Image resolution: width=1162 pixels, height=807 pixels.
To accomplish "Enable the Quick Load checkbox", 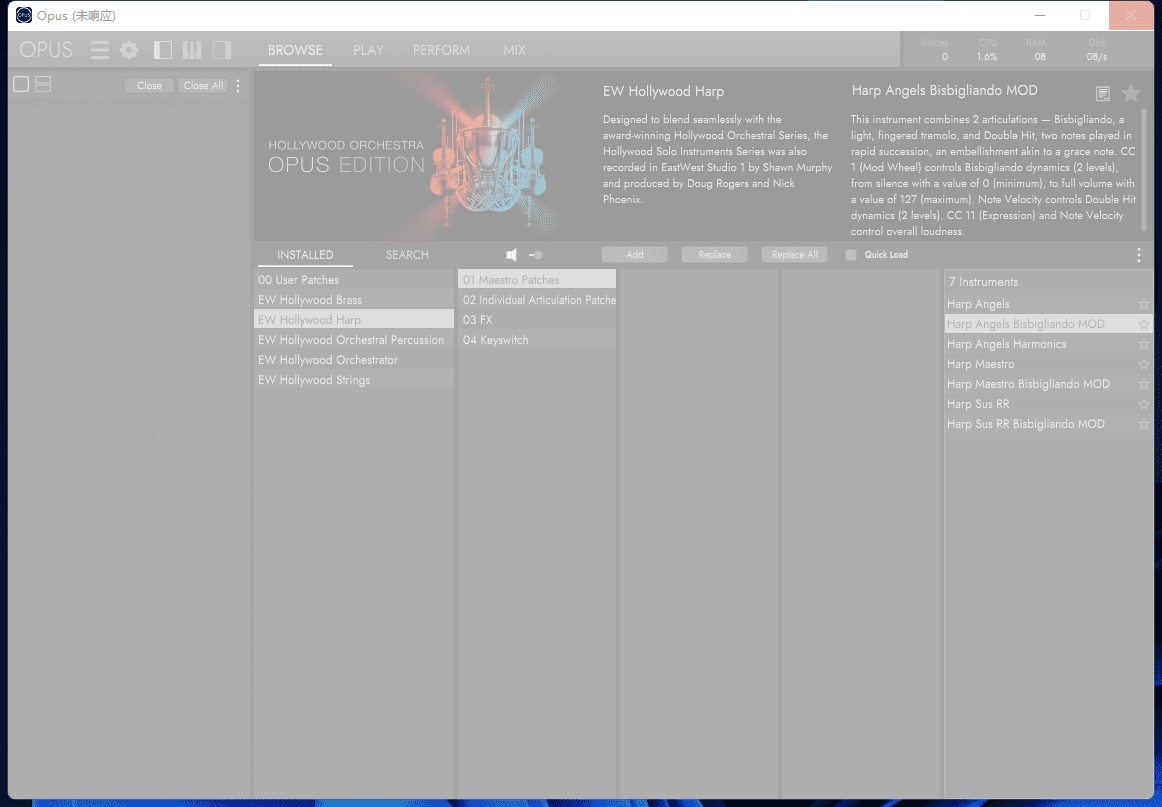I will point(851,255).
